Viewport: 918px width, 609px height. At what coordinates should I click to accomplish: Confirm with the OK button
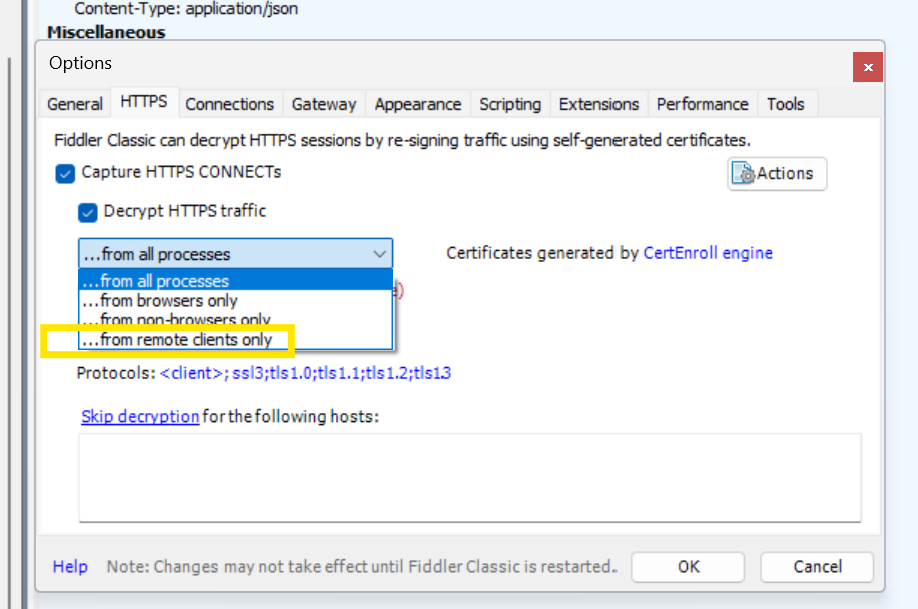coord(688,567)
